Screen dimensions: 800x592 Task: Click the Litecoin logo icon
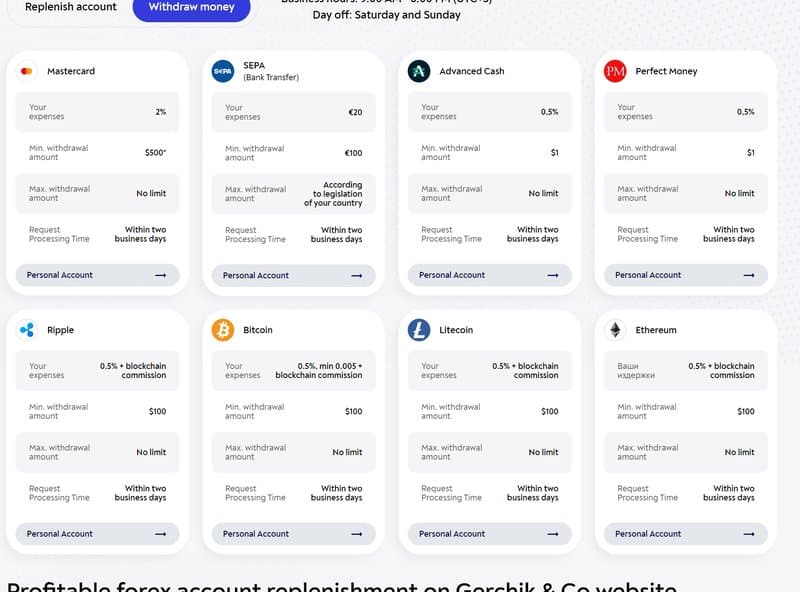click(x=419, y=330)
